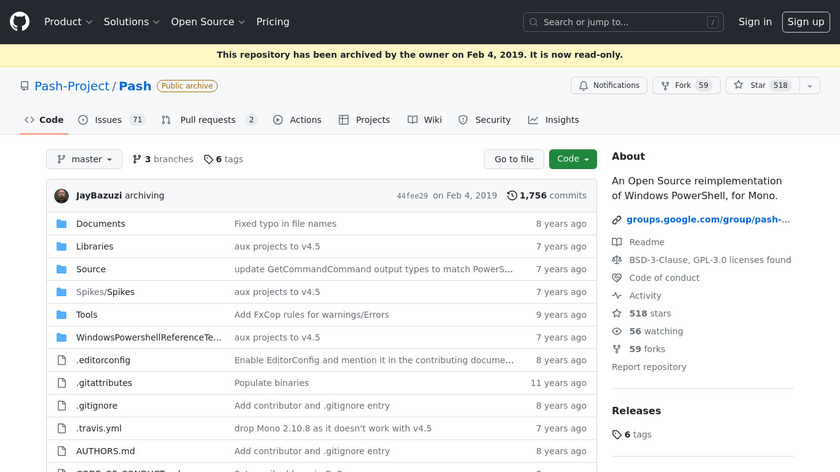Click the Go to file button

514,159
